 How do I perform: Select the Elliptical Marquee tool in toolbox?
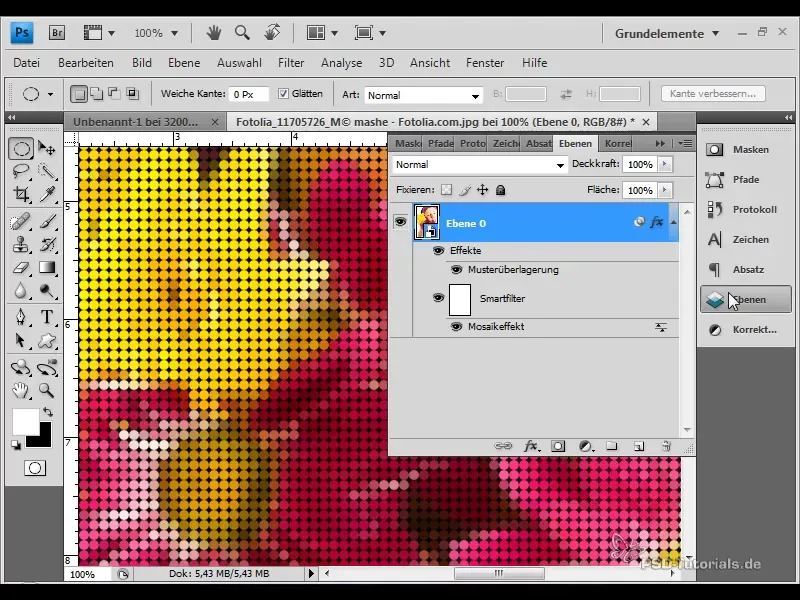[21, 149]
